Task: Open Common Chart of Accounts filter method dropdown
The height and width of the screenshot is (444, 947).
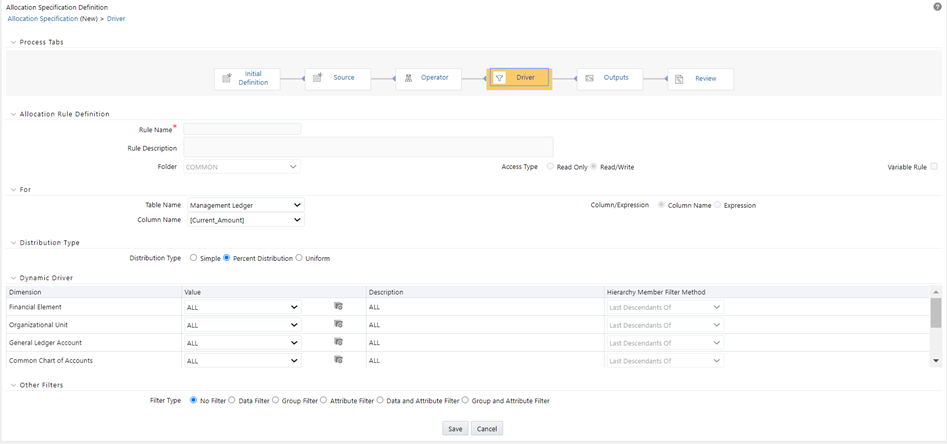Action: pyautogui.click(x=665, y=361)
